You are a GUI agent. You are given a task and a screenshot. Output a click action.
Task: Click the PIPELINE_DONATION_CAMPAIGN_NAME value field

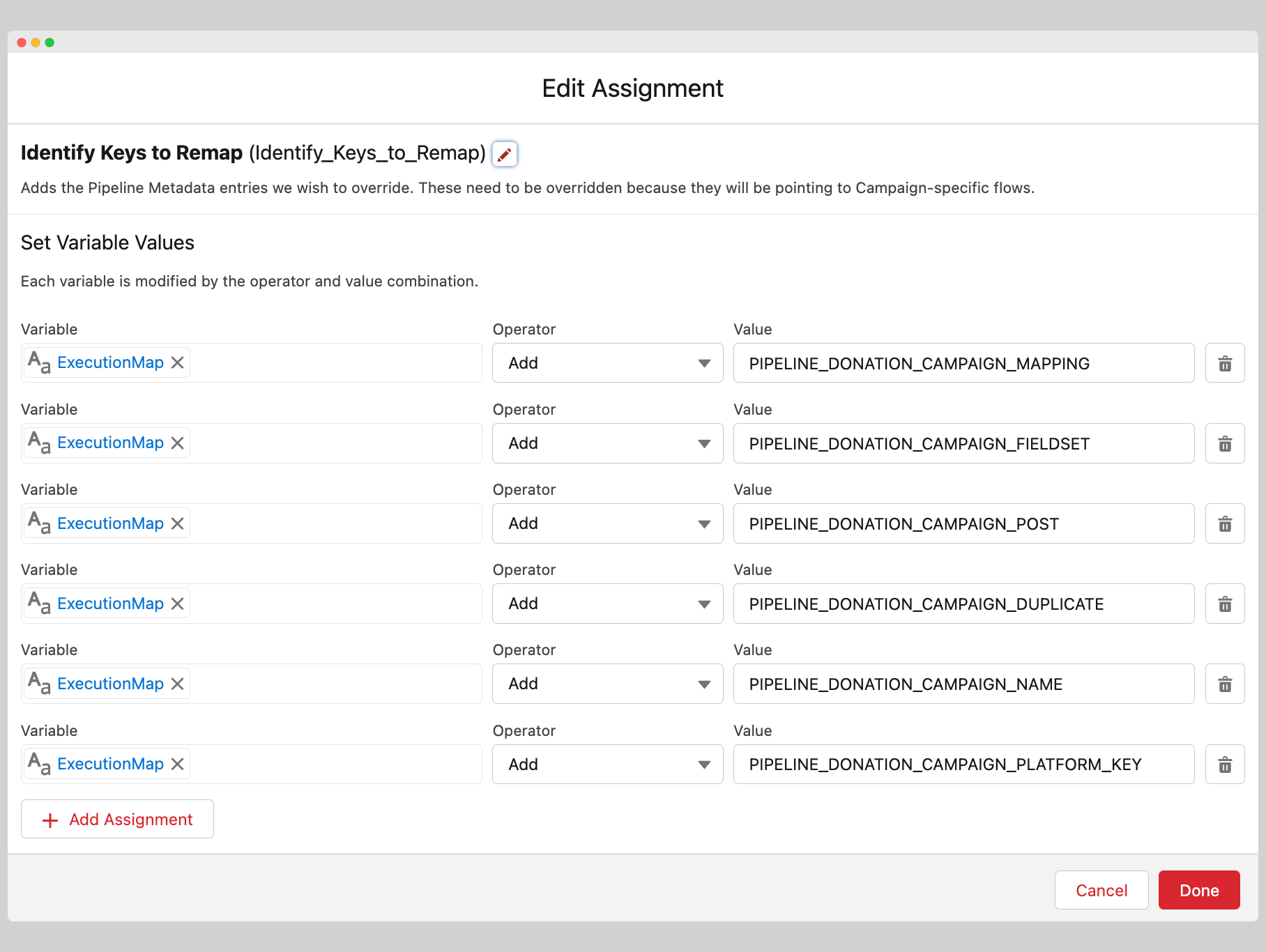click(x=963, y=684)
